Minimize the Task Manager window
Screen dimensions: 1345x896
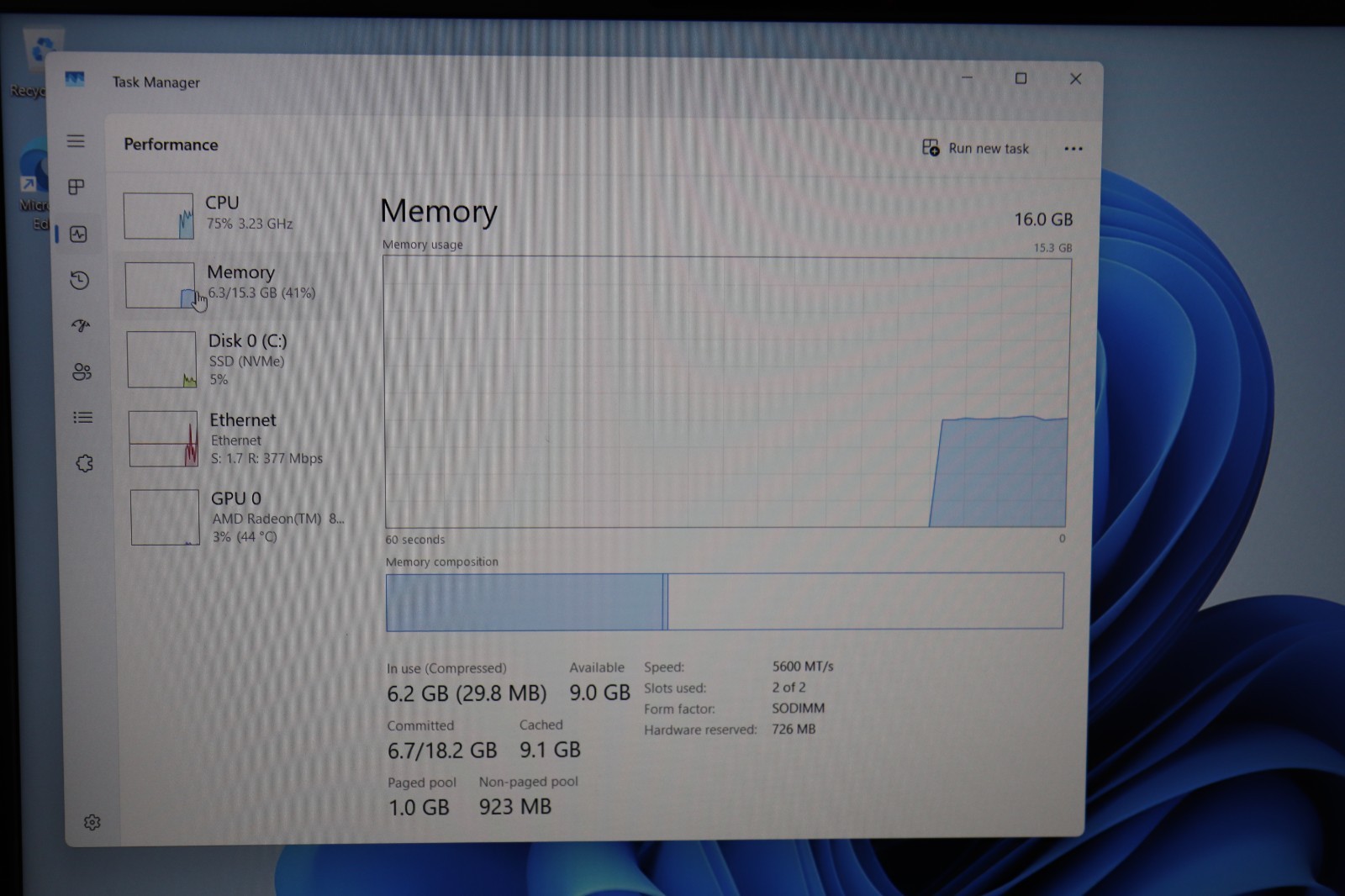tap(968, 78)
